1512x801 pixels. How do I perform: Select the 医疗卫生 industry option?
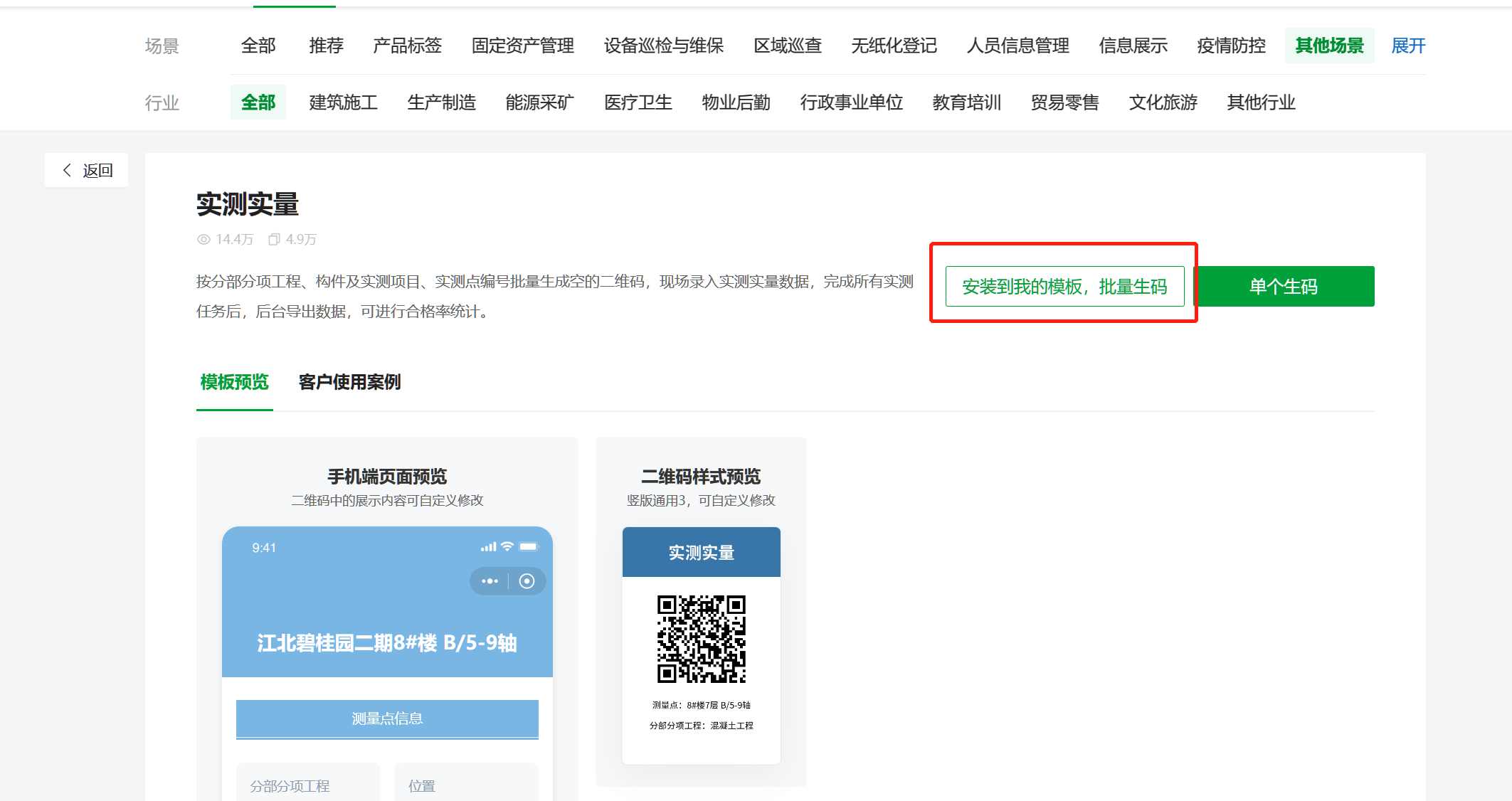[638, 102]
